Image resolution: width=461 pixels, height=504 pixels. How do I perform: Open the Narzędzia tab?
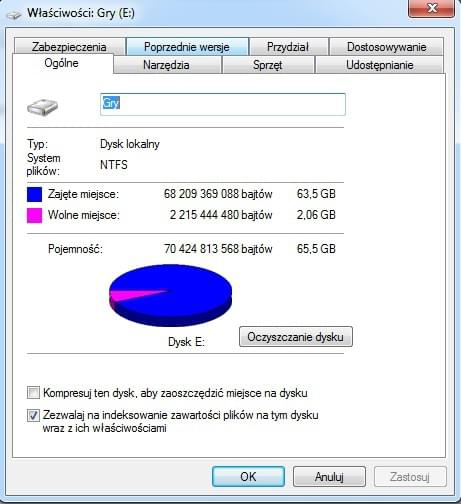coord(166,65)
